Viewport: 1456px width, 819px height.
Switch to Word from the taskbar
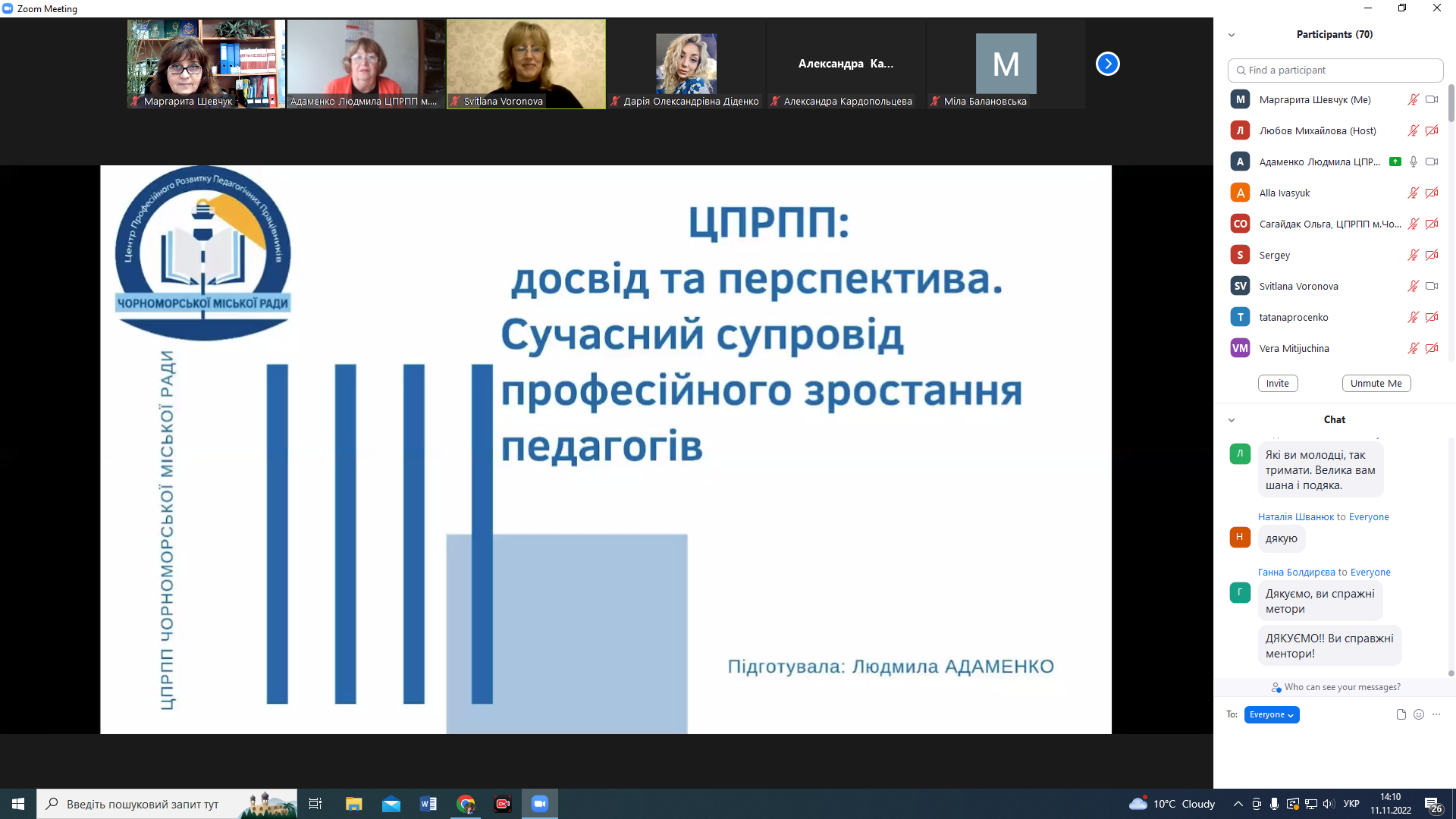(428, 804)
